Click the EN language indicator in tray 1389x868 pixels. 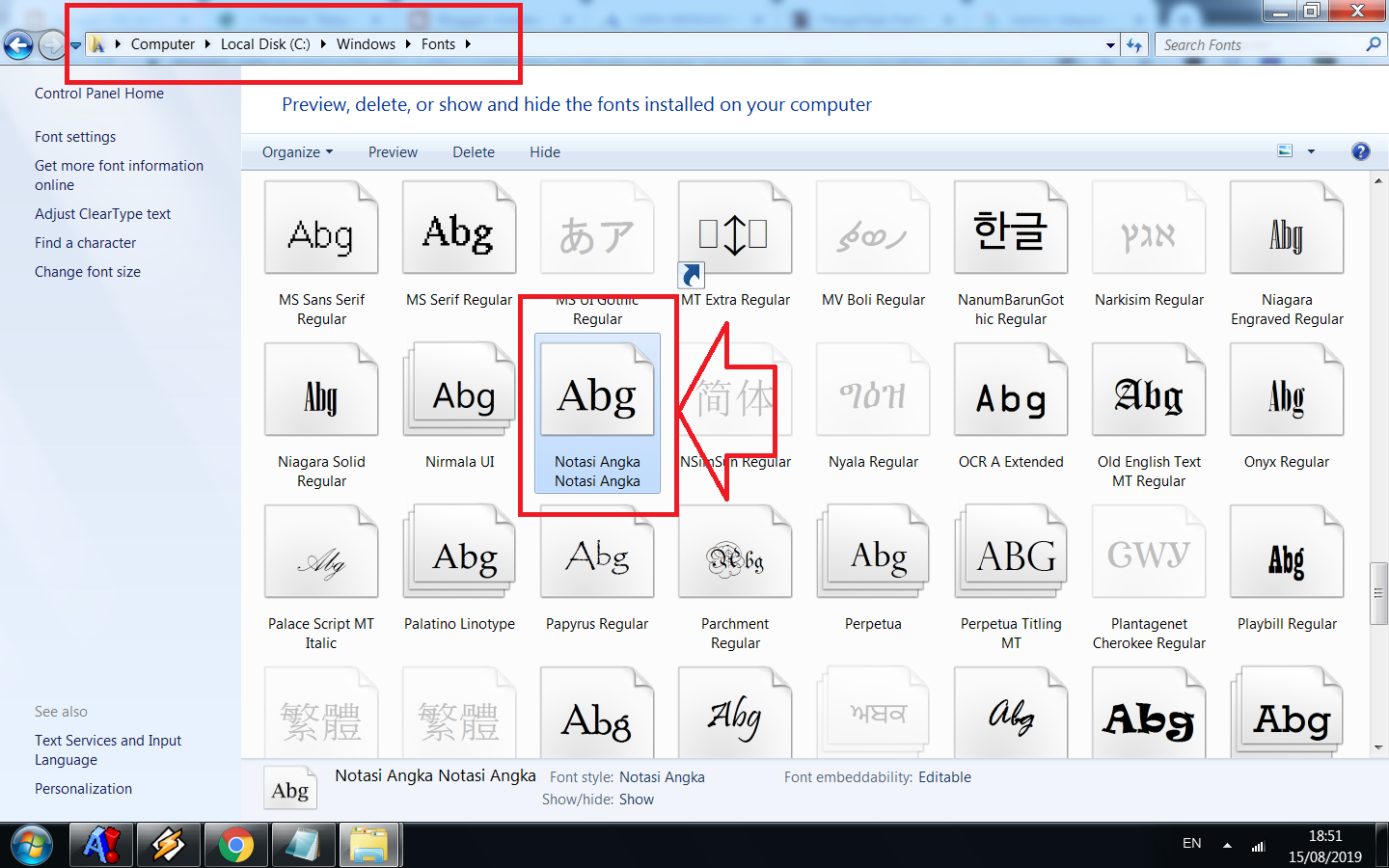coord(1192,843)
